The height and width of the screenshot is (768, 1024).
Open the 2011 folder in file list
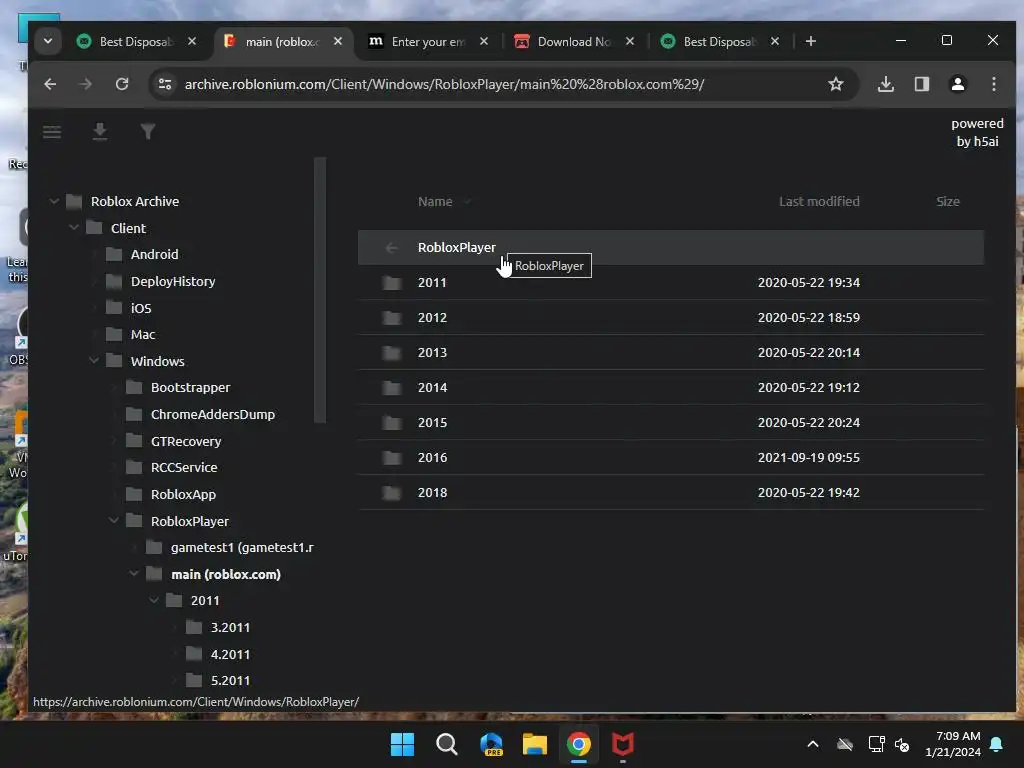click(671, 283)
